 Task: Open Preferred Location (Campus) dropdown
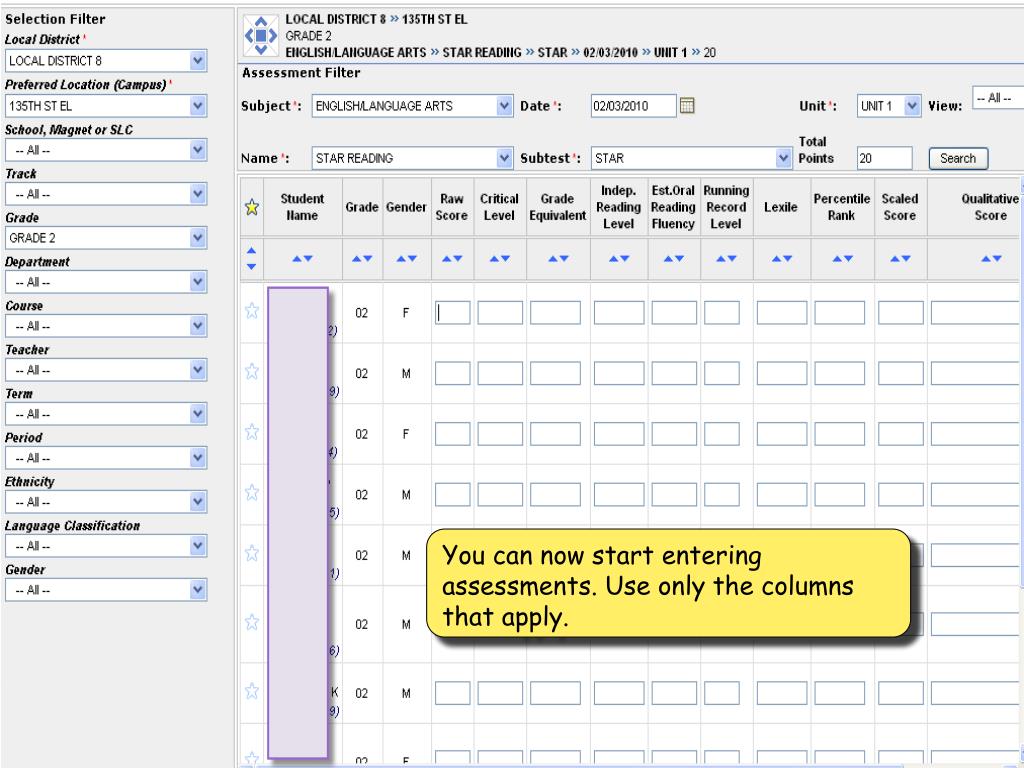106,106
